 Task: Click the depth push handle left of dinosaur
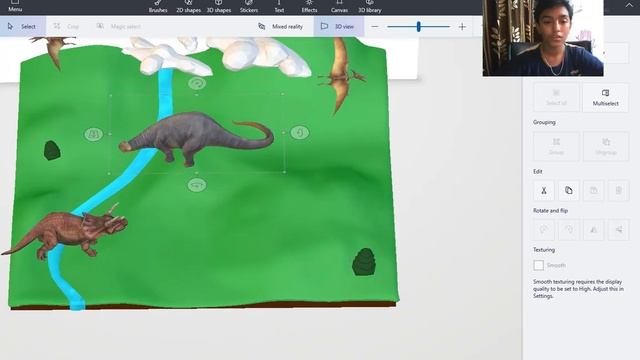93,134
